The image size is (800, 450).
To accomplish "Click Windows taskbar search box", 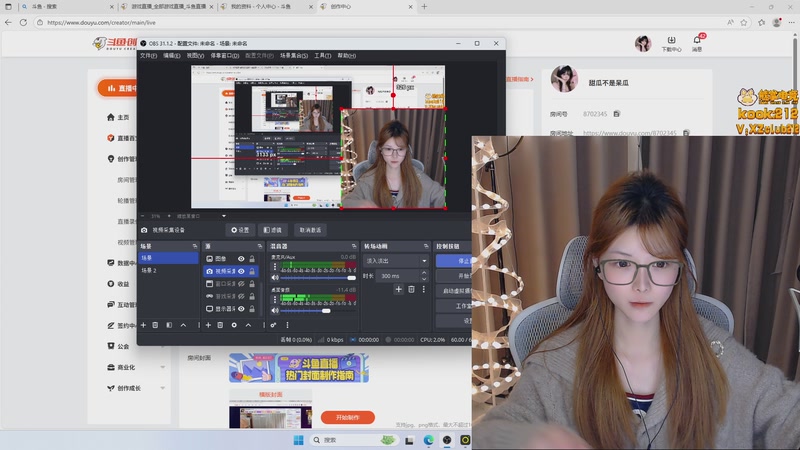I will (x=354, y=440).
